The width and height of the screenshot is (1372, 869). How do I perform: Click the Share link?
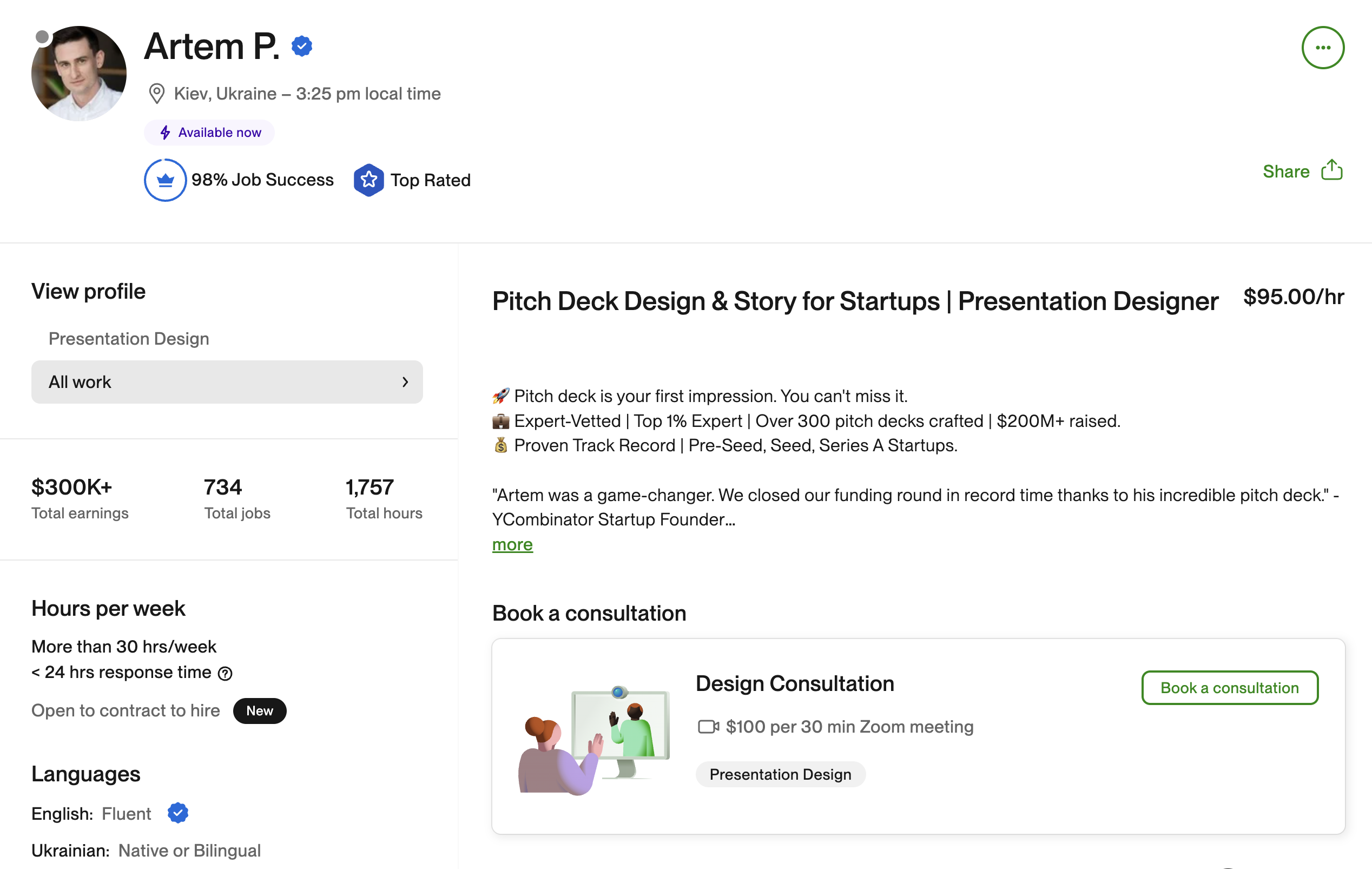pyautogui.click(x=1286, y=172)
